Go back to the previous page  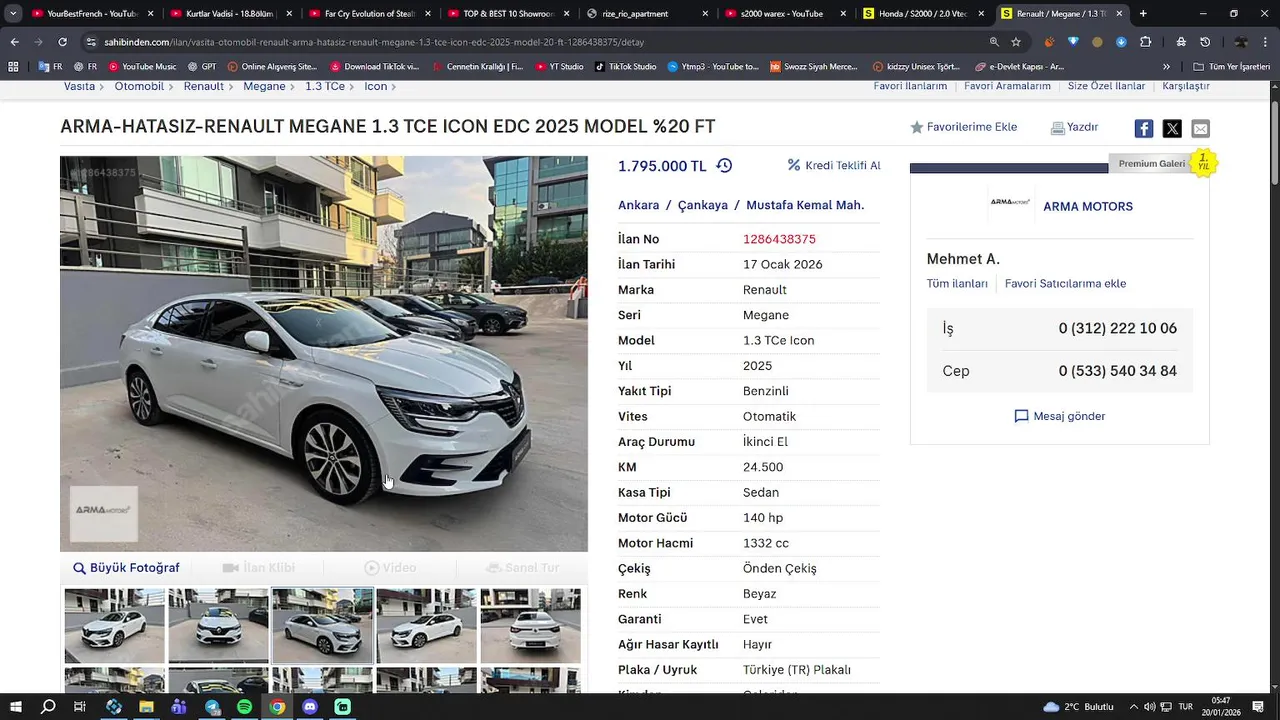pyautogui.click(x=15, y=42)
